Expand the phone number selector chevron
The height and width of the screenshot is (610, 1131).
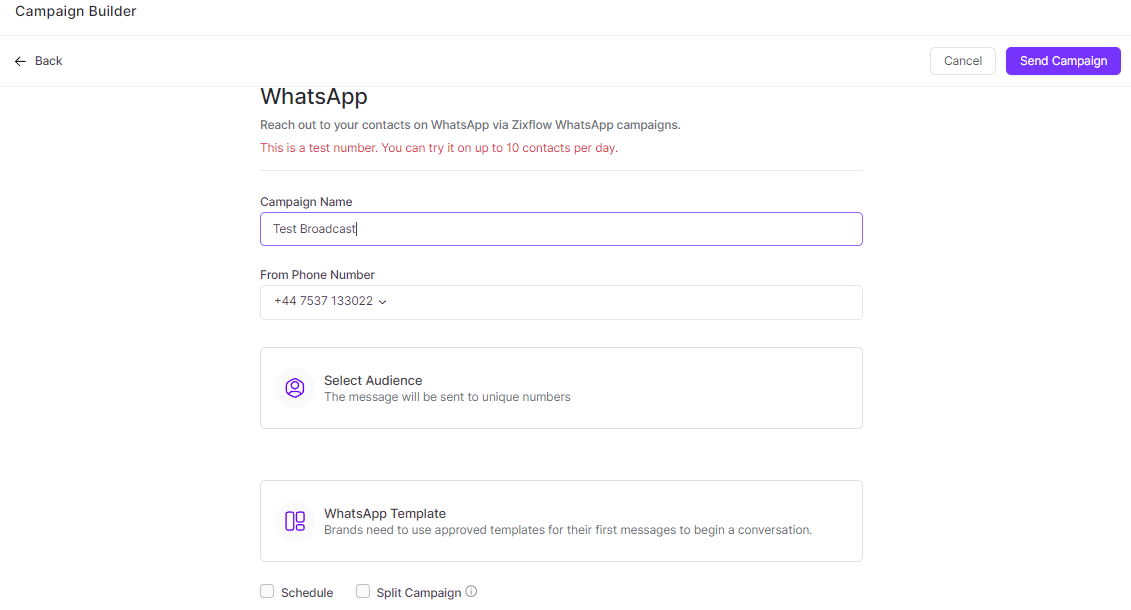tap(382, 302)
